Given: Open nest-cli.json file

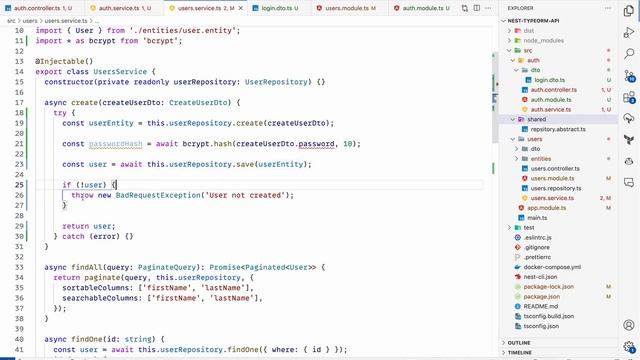Looking at the screenshot, I should pyautogui.click(x=540, y=277).
